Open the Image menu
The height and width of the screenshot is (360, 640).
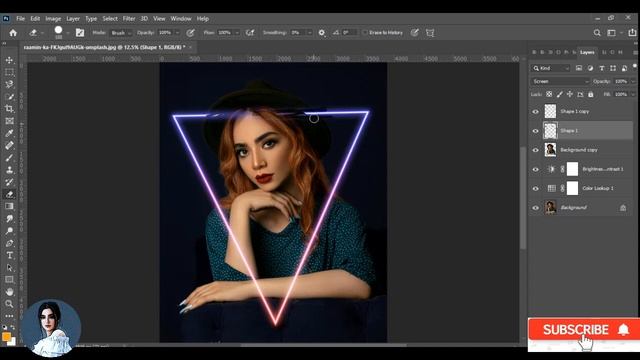[53, 19]
